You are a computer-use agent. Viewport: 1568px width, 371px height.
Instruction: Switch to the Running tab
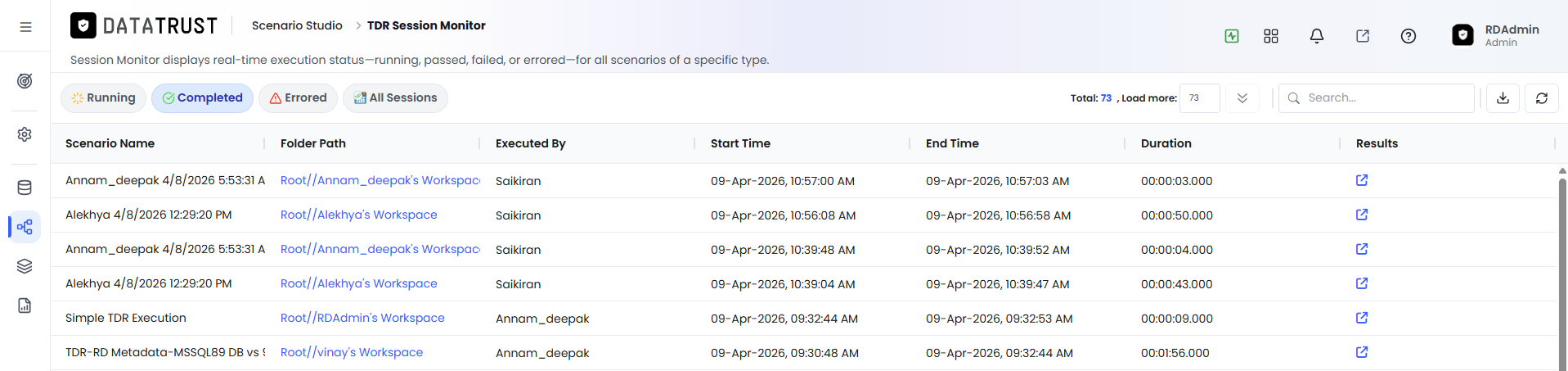[x=103, y=98]
